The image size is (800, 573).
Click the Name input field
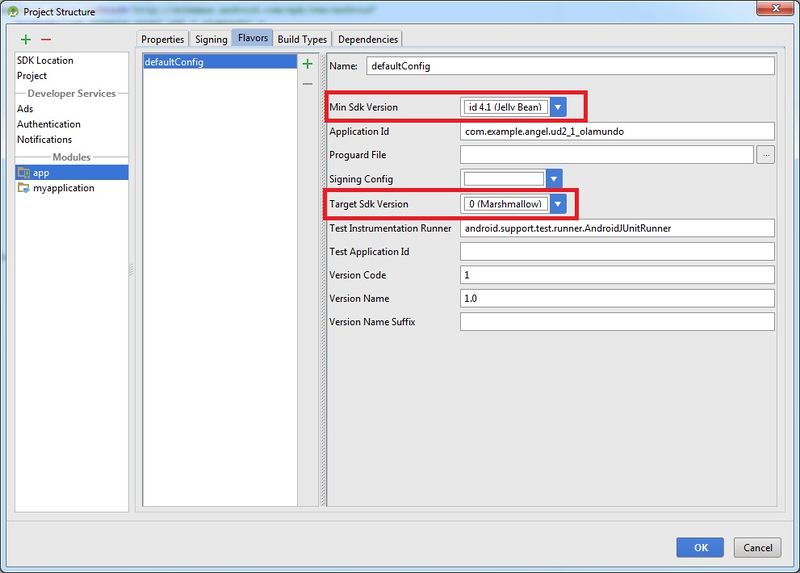click(x=570, y=66)
